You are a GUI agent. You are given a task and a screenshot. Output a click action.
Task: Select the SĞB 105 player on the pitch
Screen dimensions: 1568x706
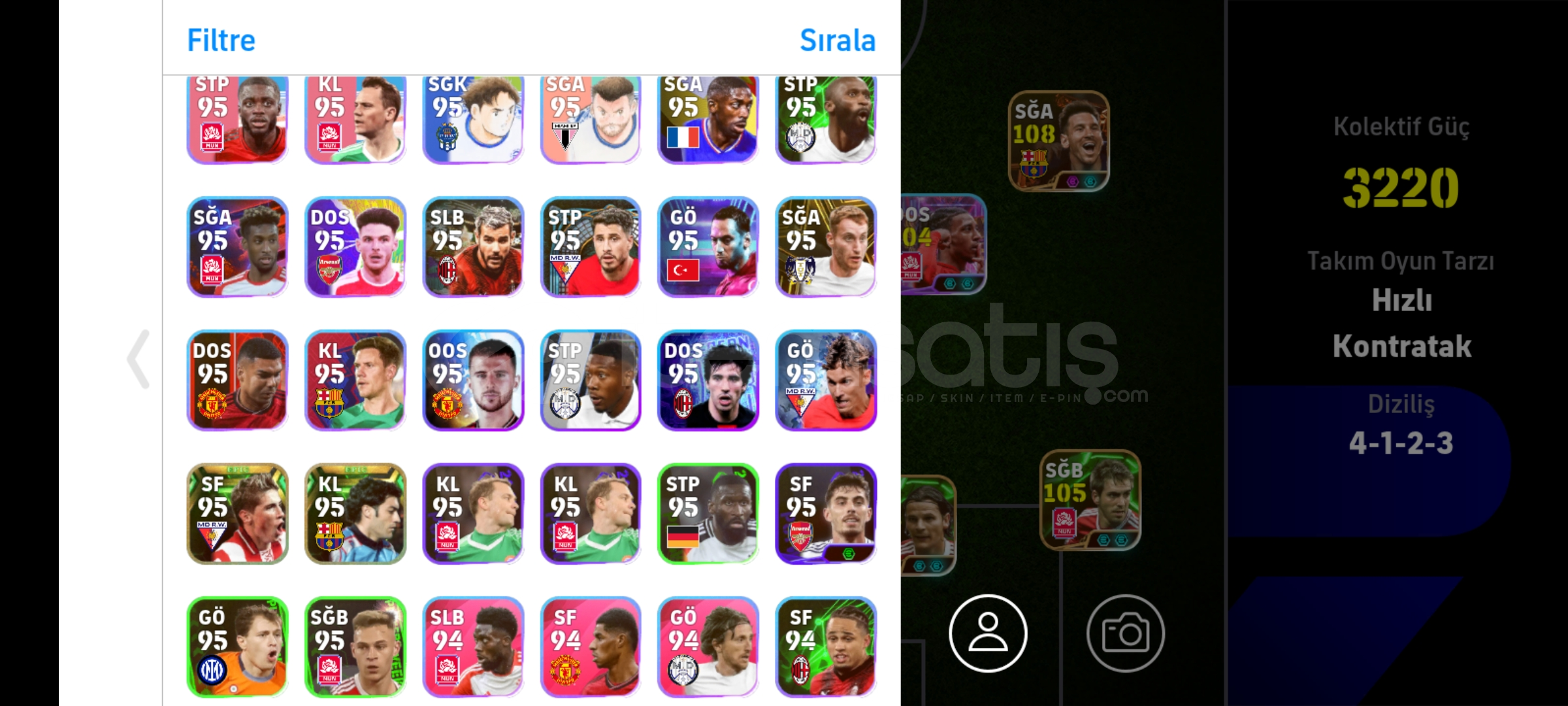1090,500
